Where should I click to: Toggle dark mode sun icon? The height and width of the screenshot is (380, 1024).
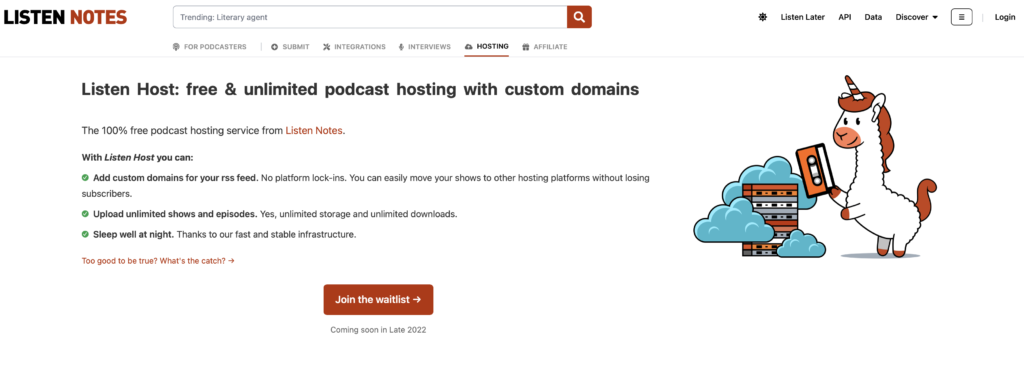[762, 17]
